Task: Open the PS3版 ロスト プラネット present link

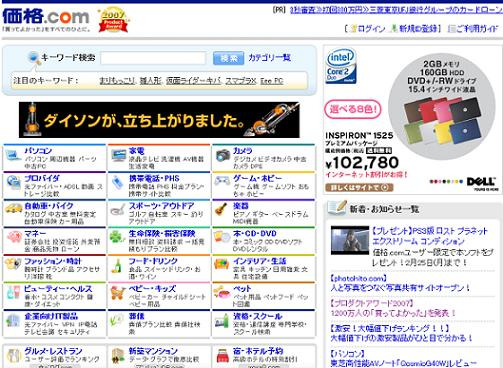Action: tap(430, 236)
